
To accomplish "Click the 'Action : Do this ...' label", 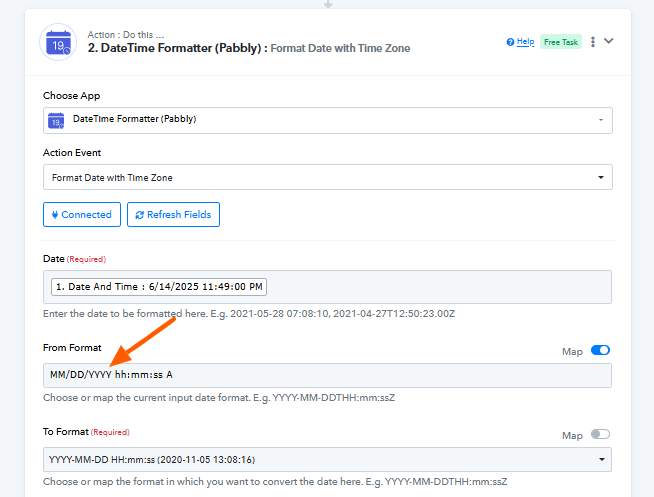I will coord(126,35).
